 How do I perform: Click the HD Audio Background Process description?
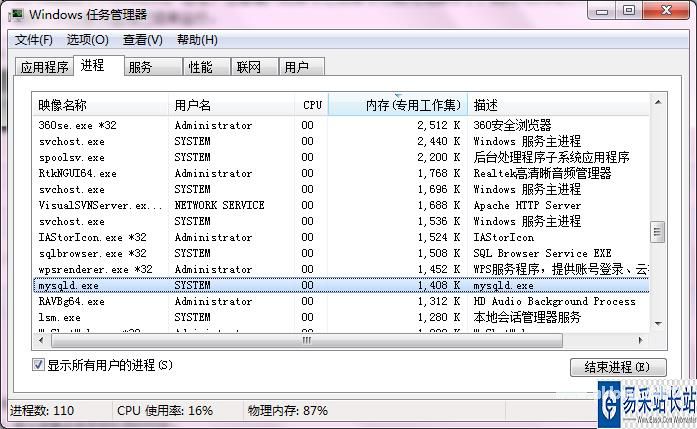(554, 301)
